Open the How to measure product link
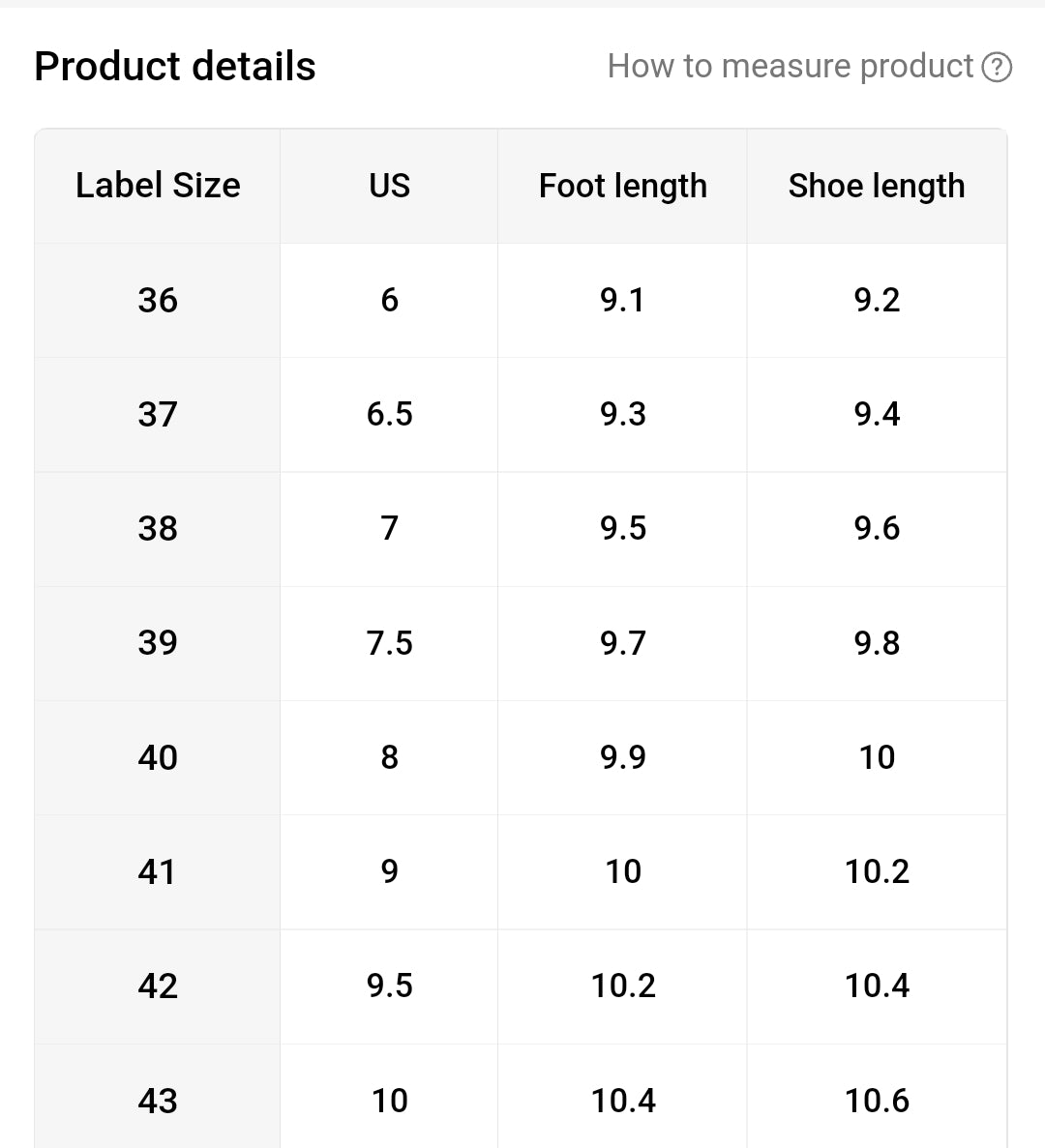 pyautogui.click(x=790, y=66)
